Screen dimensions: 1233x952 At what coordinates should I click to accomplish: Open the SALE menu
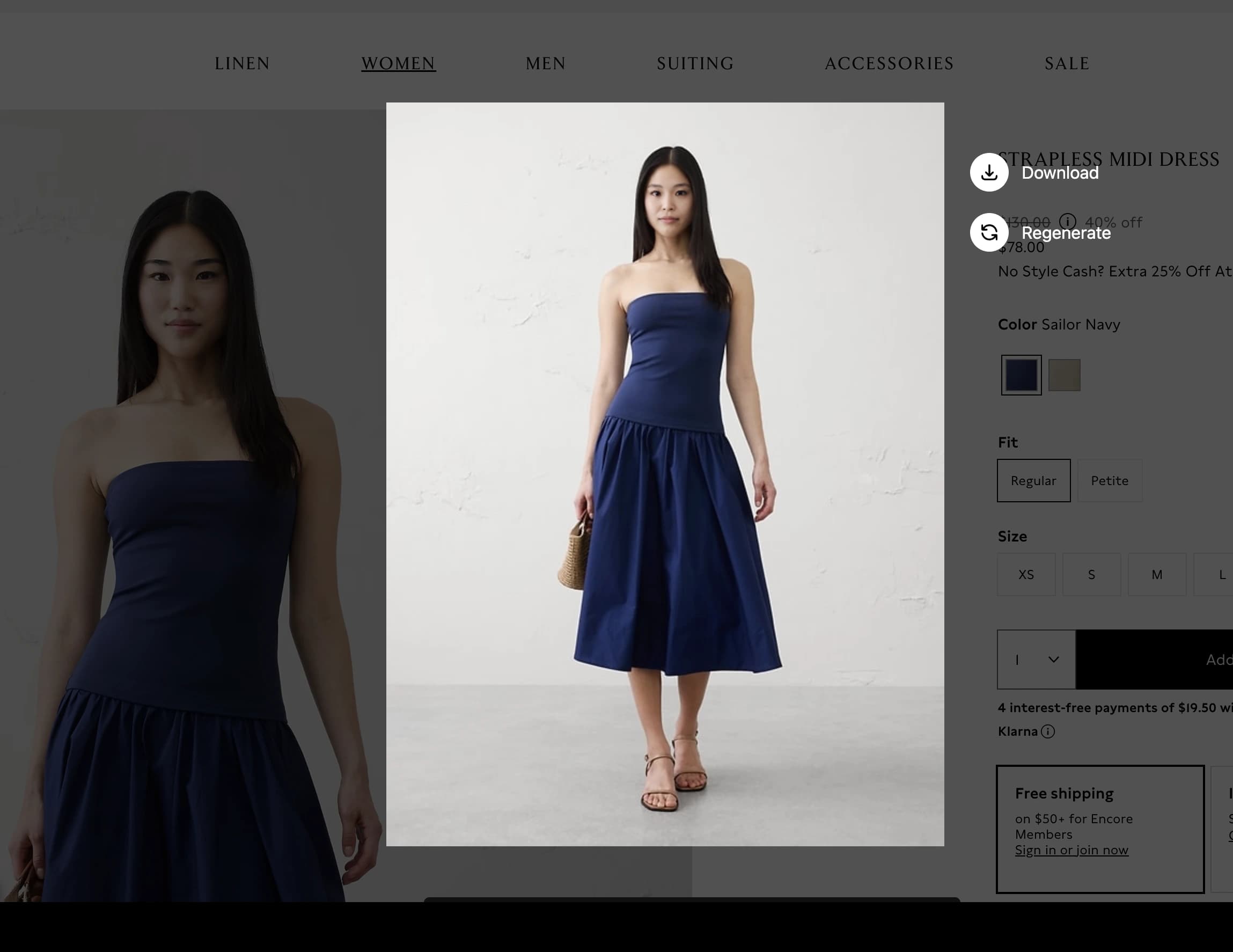1067,63
